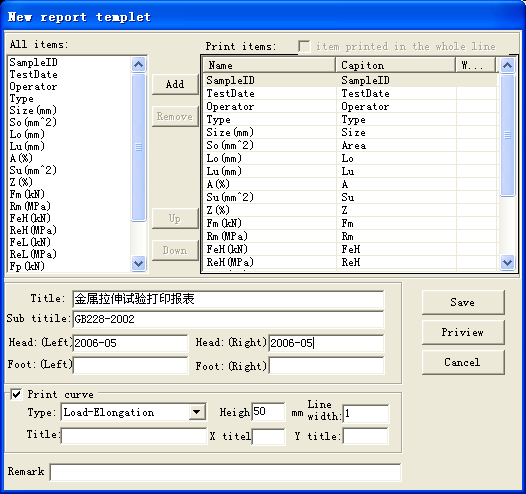Click the up arrow in Print items list
Screen dimensions: 526x494
click(x=507, y=65)
